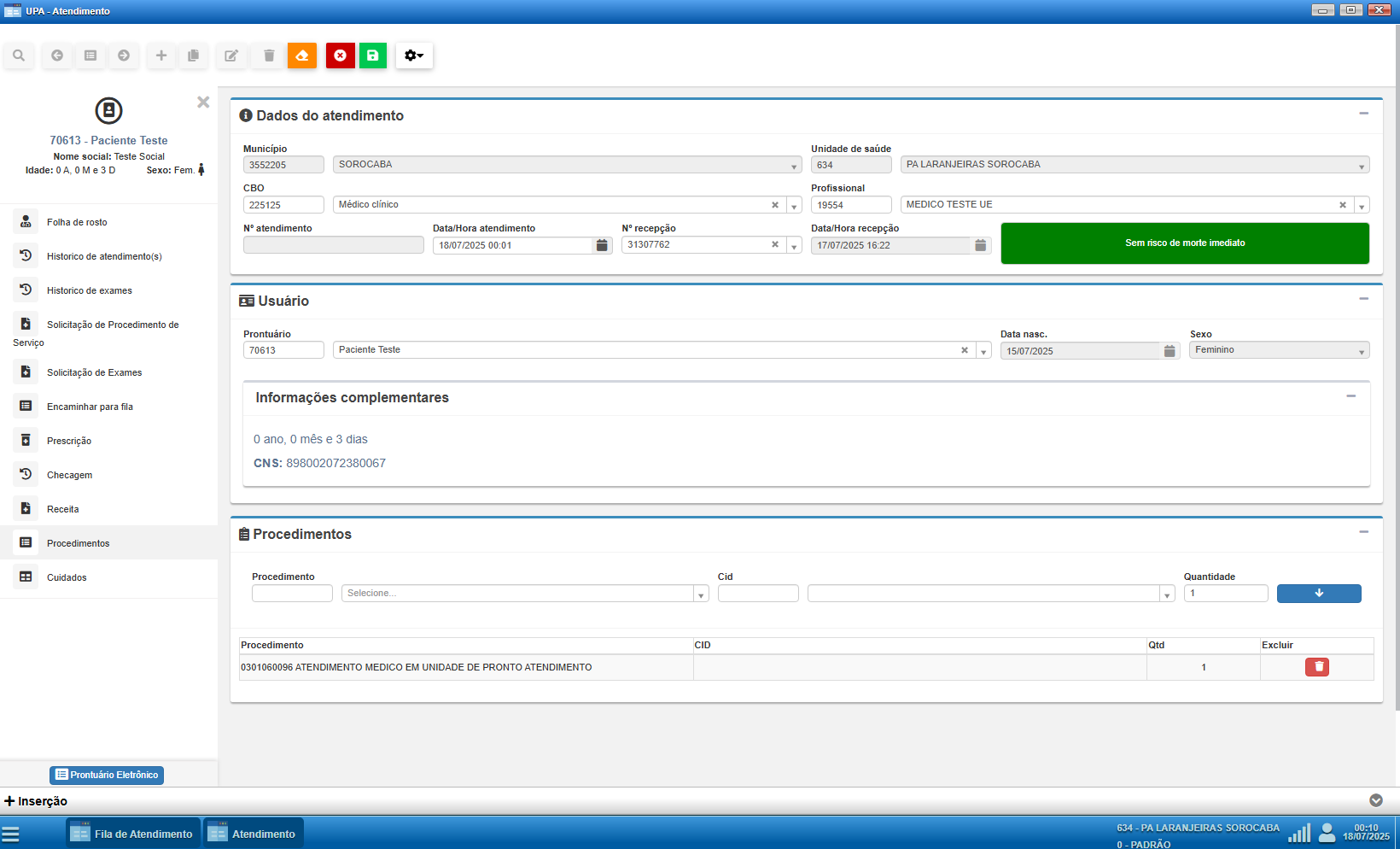Click the blue down-arrow add procedure button
Viewport: 1400px width, 849px height.
click(1318, 594)
